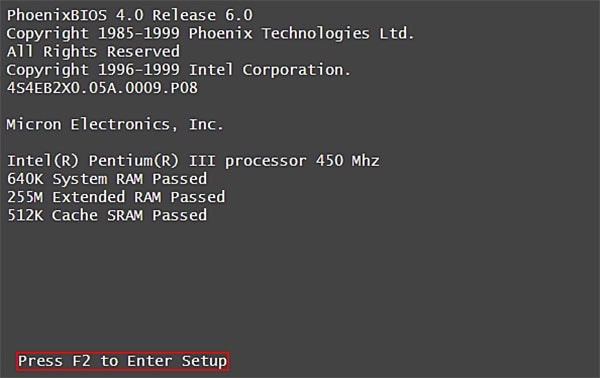The height and width of the screenshot is (378, 600).
Task: Click the 'All Rights Reserved' text
Action: coord(93,52)
